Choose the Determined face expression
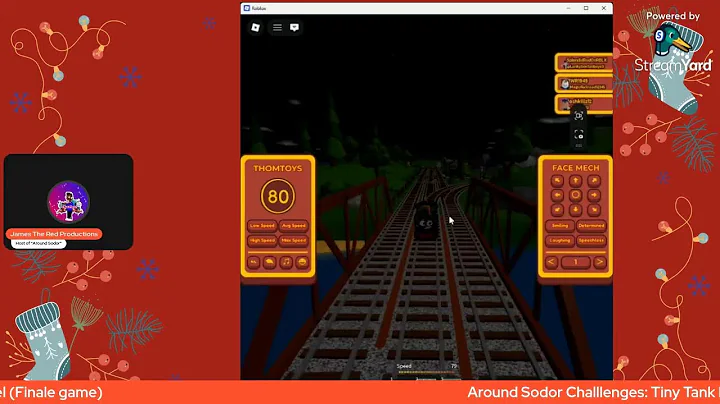The height and width of the screenshot is (404, 720). click(x=591, y=226)
